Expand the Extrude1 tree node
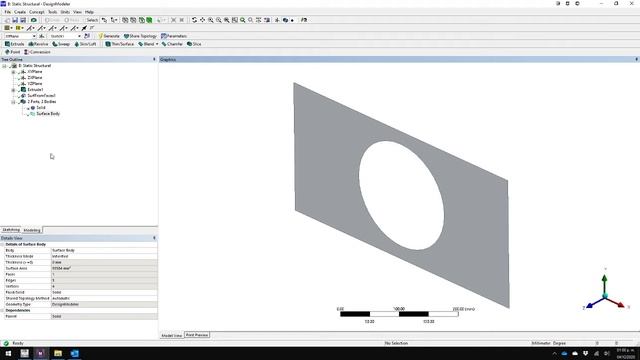Image resolution: width=640 pixels, height=360 pixels. click(13, 90)
